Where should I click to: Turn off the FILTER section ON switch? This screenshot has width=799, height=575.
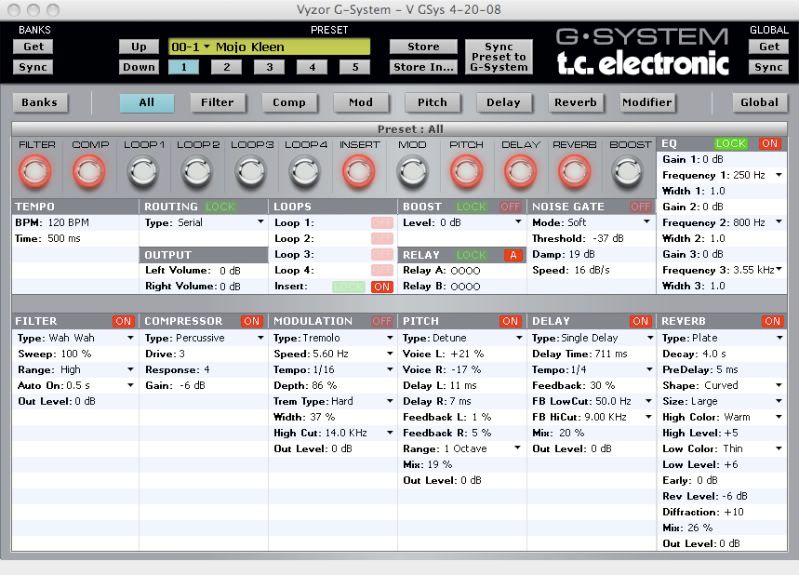pyautogui.click(x=123, y=321)
